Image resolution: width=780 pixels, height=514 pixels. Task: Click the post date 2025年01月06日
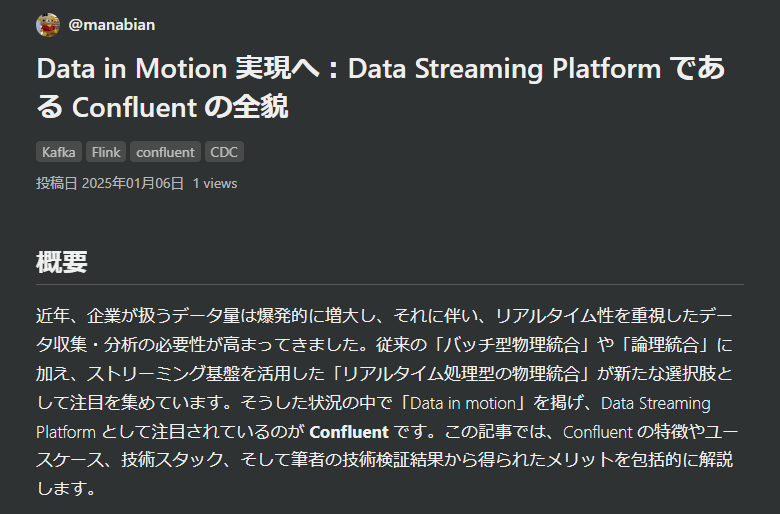pyautogui.click(x=132, y=183)
